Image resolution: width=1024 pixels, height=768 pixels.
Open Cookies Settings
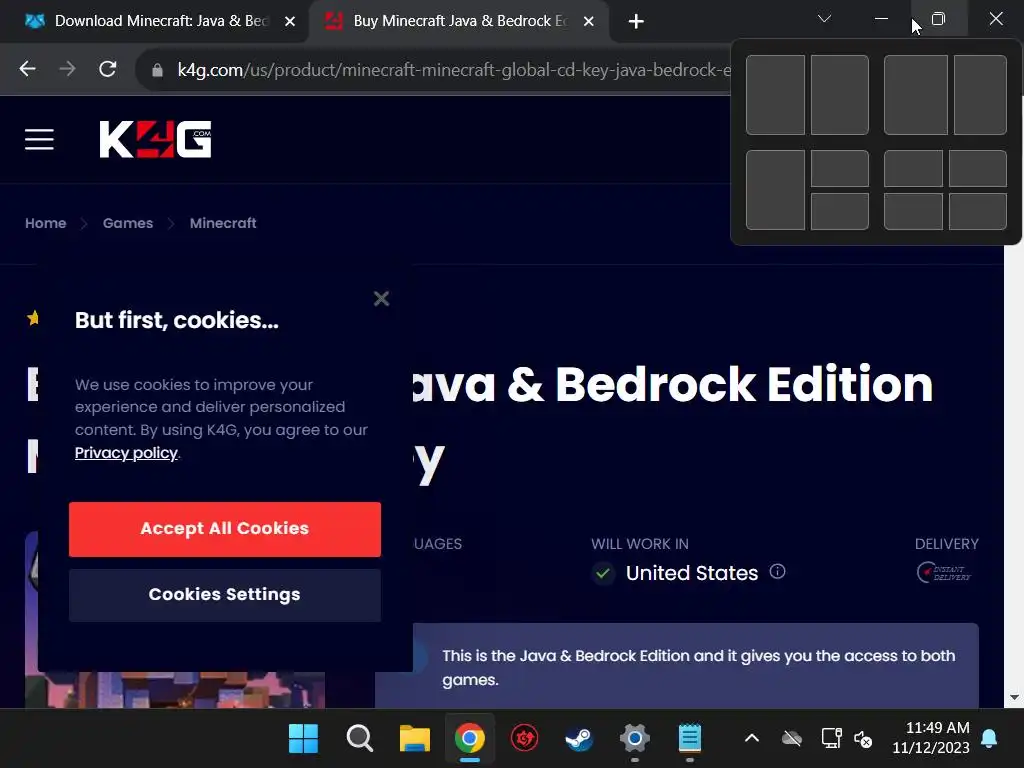225,595
